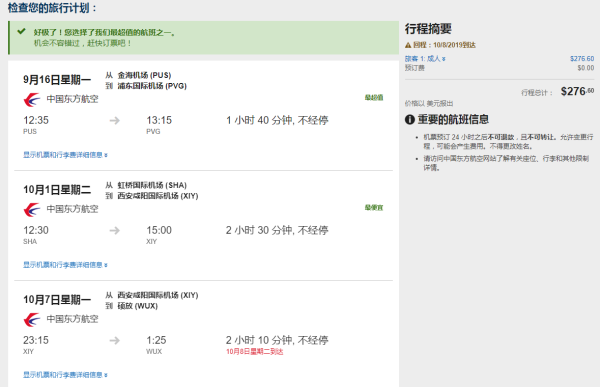Click the 行程摘要 heading
Screen dimensions: 600x387
coord(428,29)
